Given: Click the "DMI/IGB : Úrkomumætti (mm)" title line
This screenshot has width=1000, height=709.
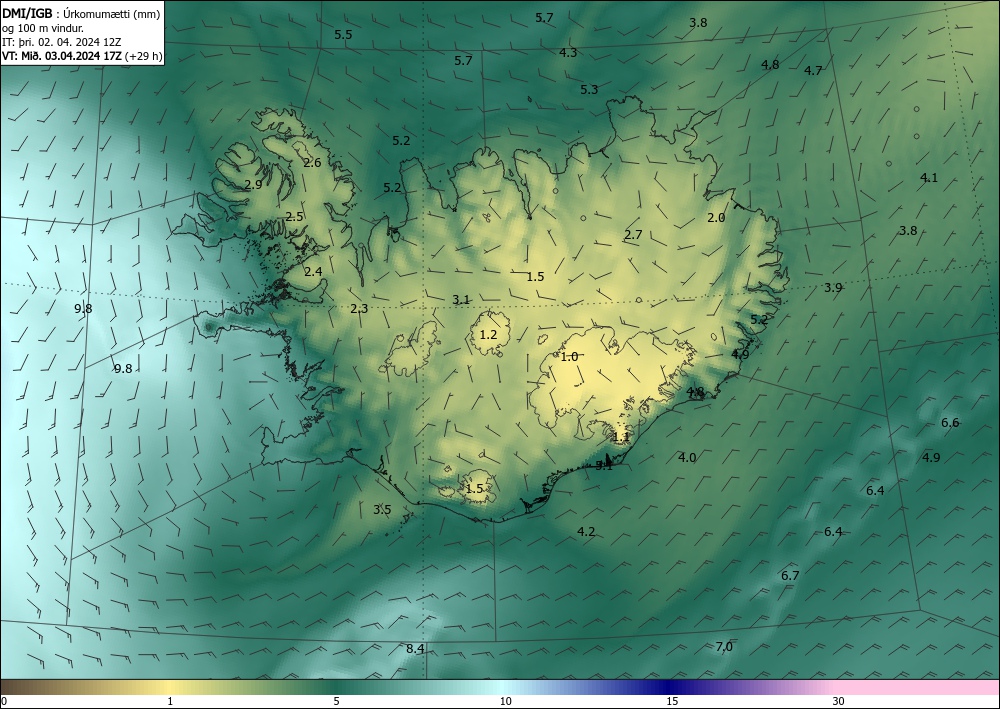Looking at the screenshot, I should 81,14.
